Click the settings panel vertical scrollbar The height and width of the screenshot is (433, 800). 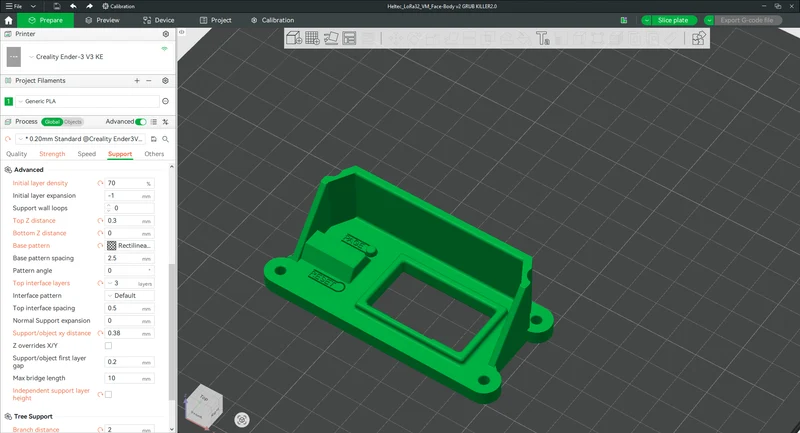(x=172, y=333)
